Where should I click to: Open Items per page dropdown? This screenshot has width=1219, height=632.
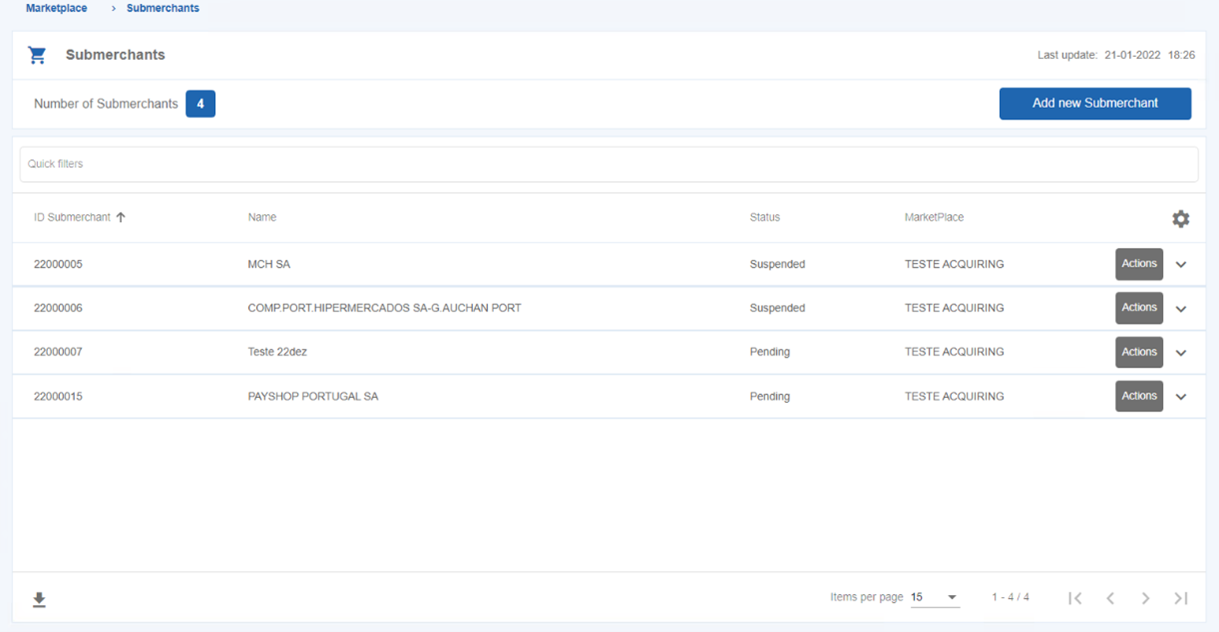[934, 598]
